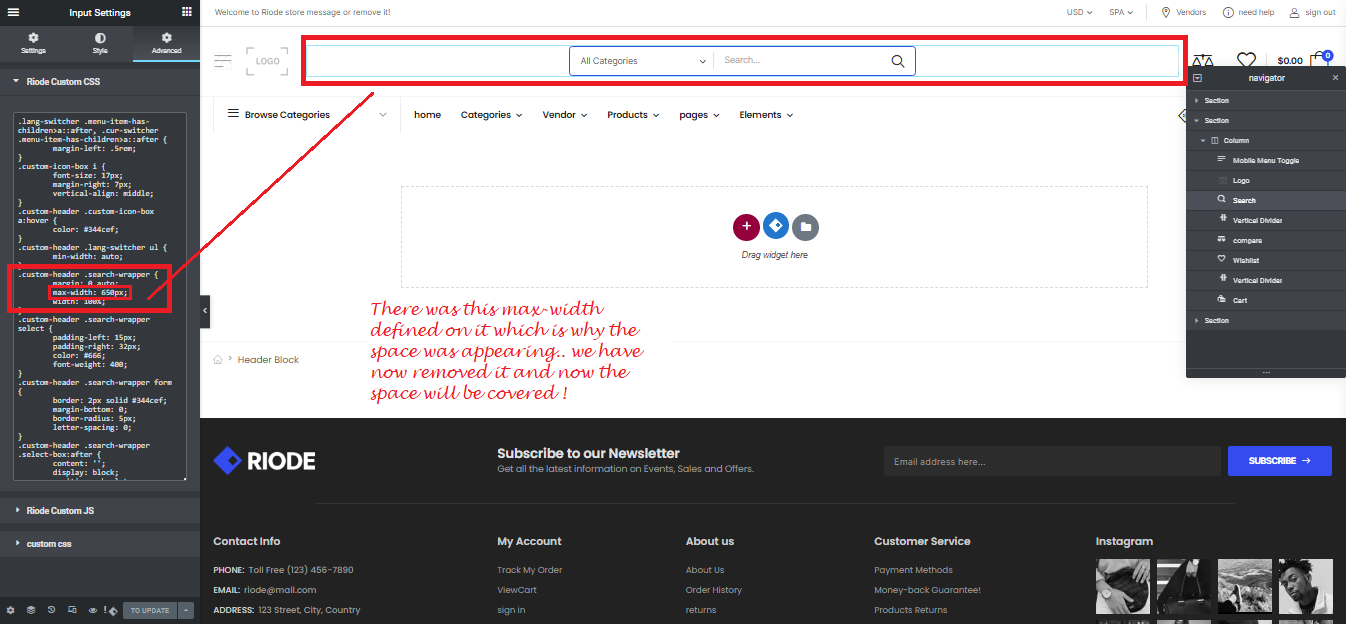
Task: Select Vertical Divider below Search in navigator
Action: [1266, 220]
